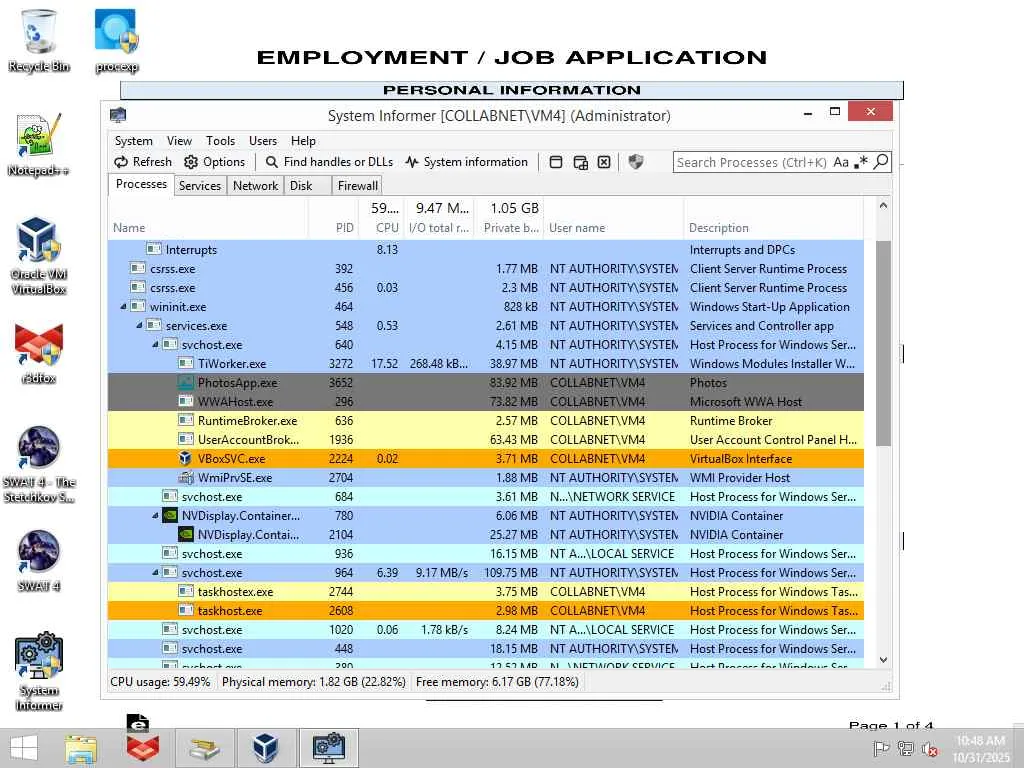Open the Users menu
The width and height of the screenshot is (1024, 768).
(263, 140)
